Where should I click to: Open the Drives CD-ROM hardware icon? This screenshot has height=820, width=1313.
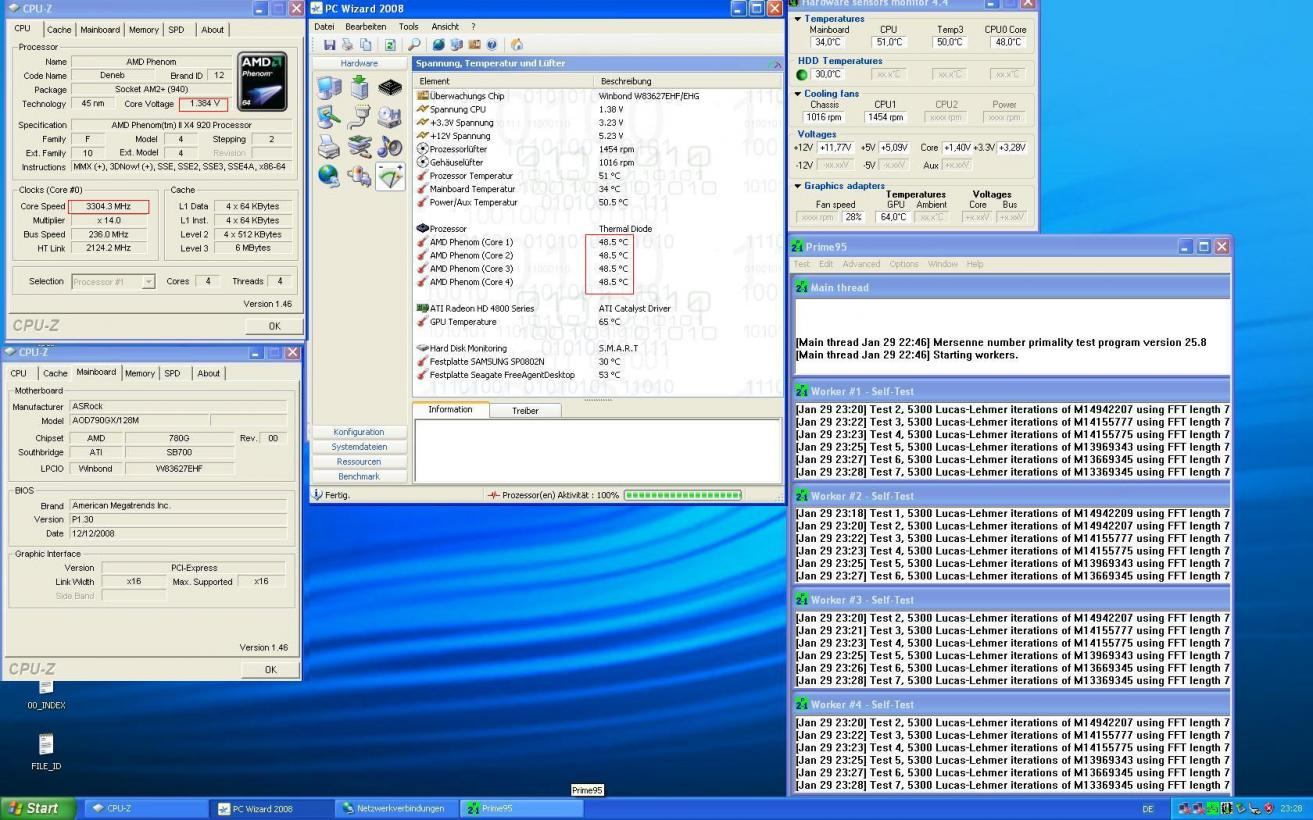click(390, 118)
